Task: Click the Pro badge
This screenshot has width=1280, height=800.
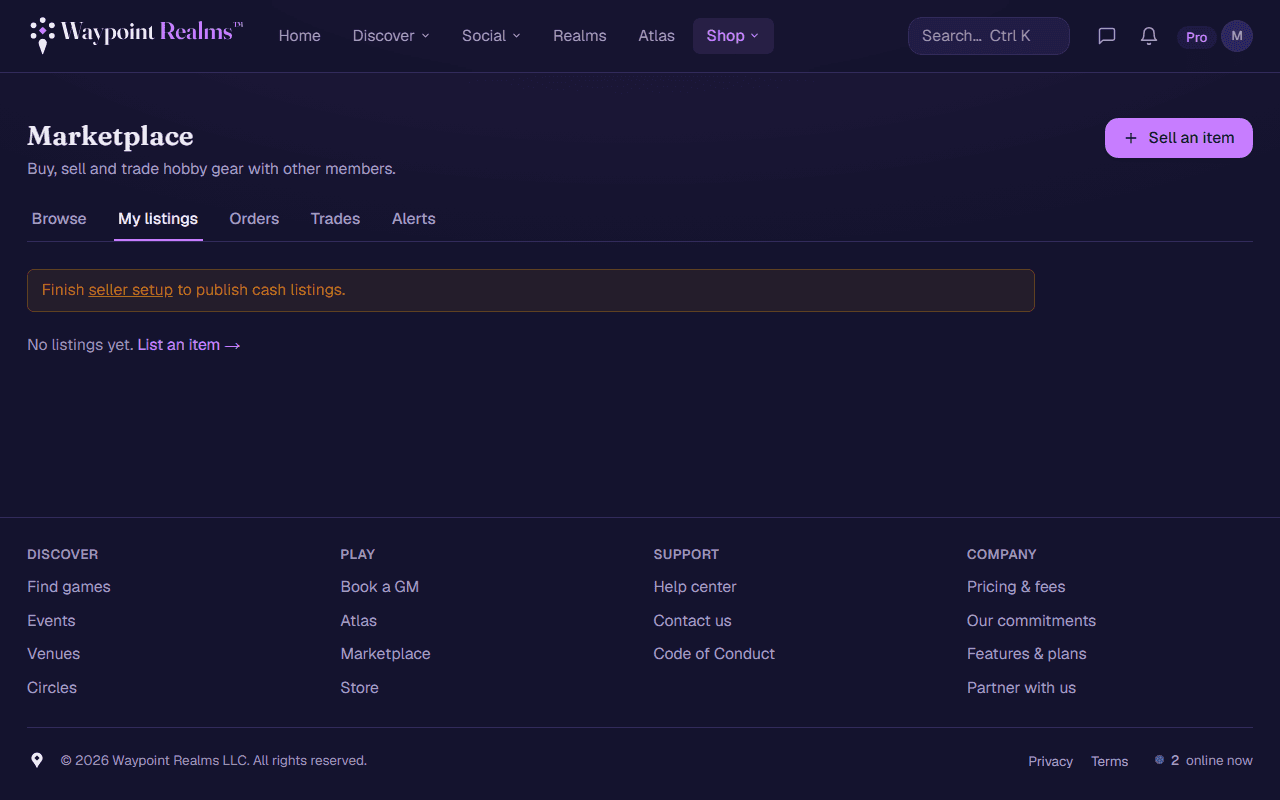Action: coord(1196,37)
